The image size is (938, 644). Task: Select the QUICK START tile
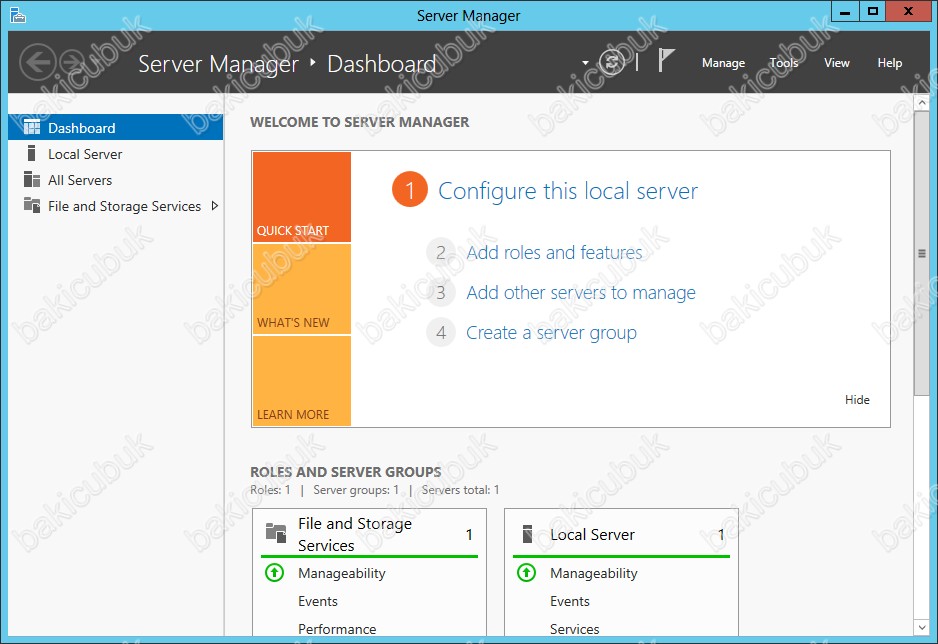(302, 197)
